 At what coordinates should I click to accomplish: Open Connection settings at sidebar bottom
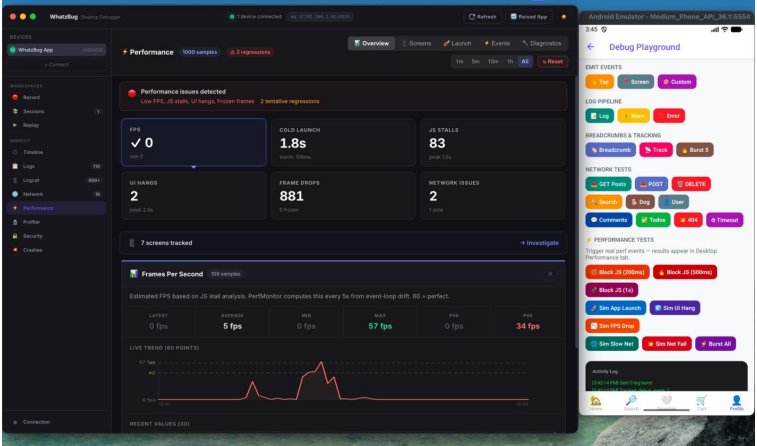click(x=56, y=422)
